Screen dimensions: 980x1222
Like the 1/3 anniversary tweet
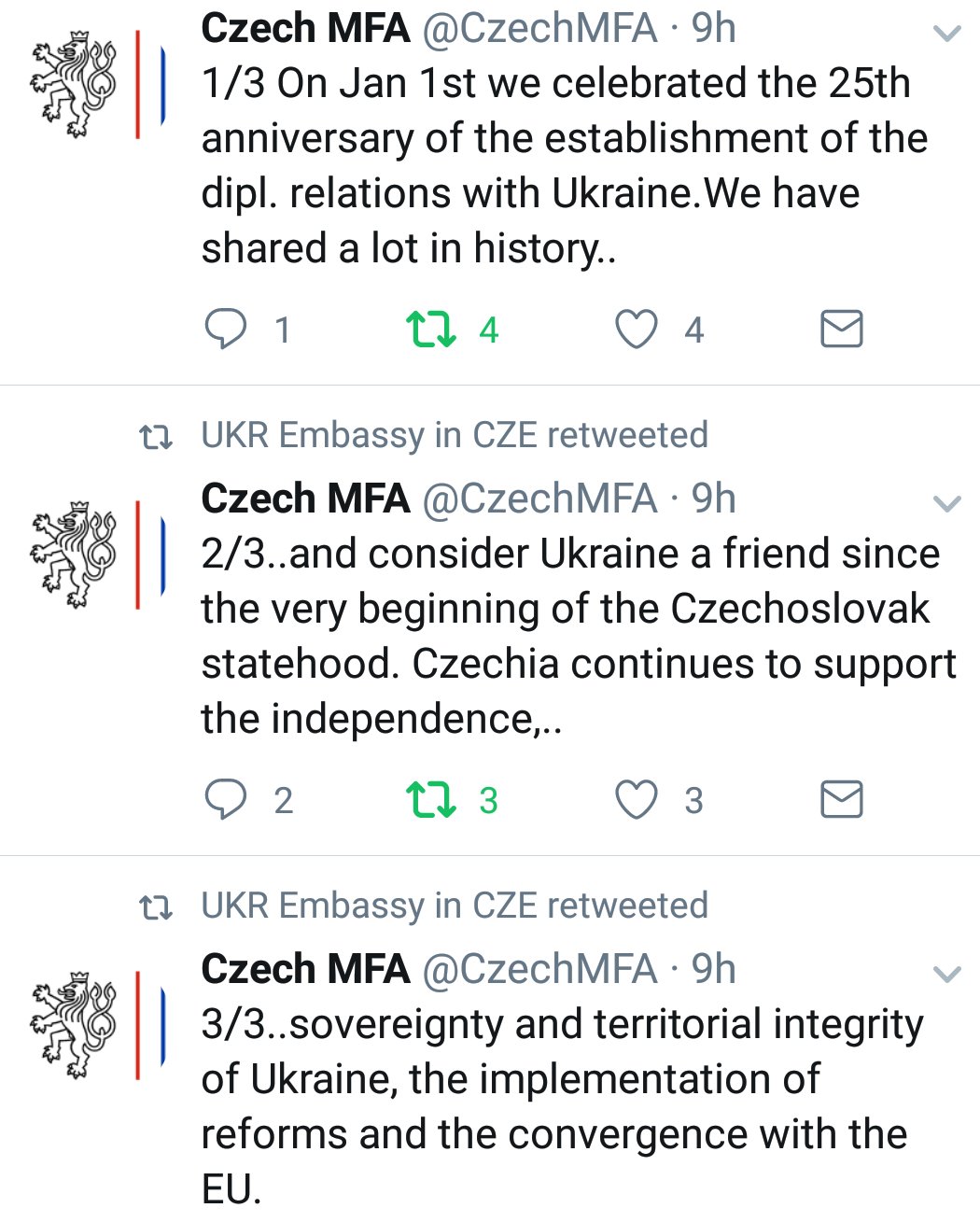pyautogui.click(x=637, y=330)
